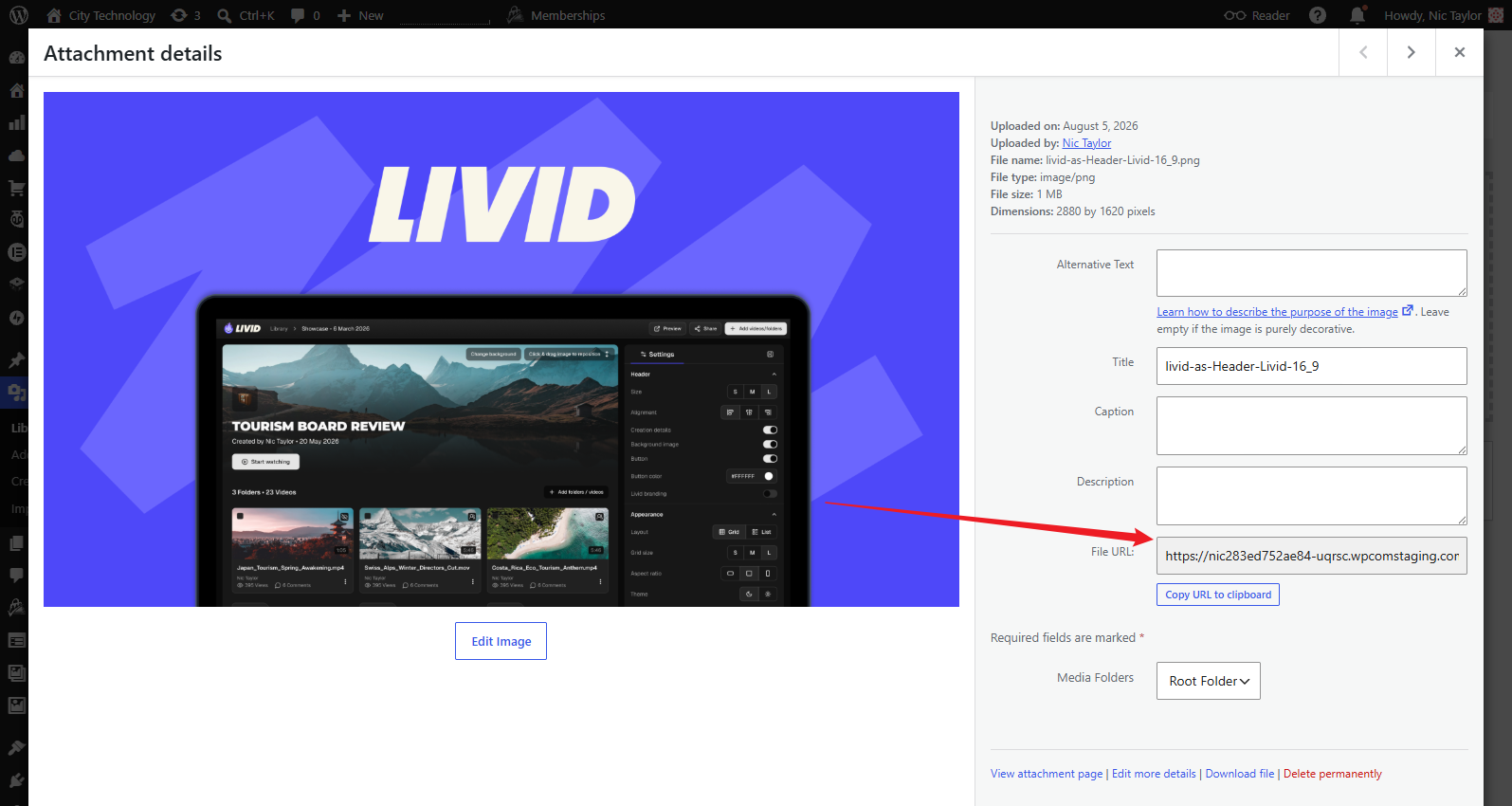Open the notifications bell

coord(1357,15)
